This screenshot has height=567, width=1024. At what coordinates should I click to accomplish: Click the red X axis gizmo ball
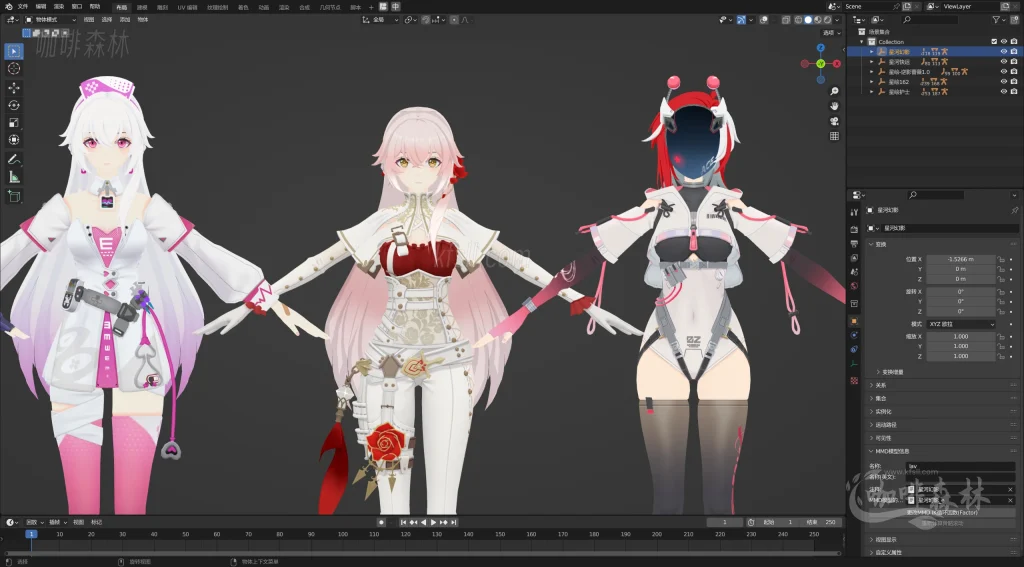pos(837,64)
